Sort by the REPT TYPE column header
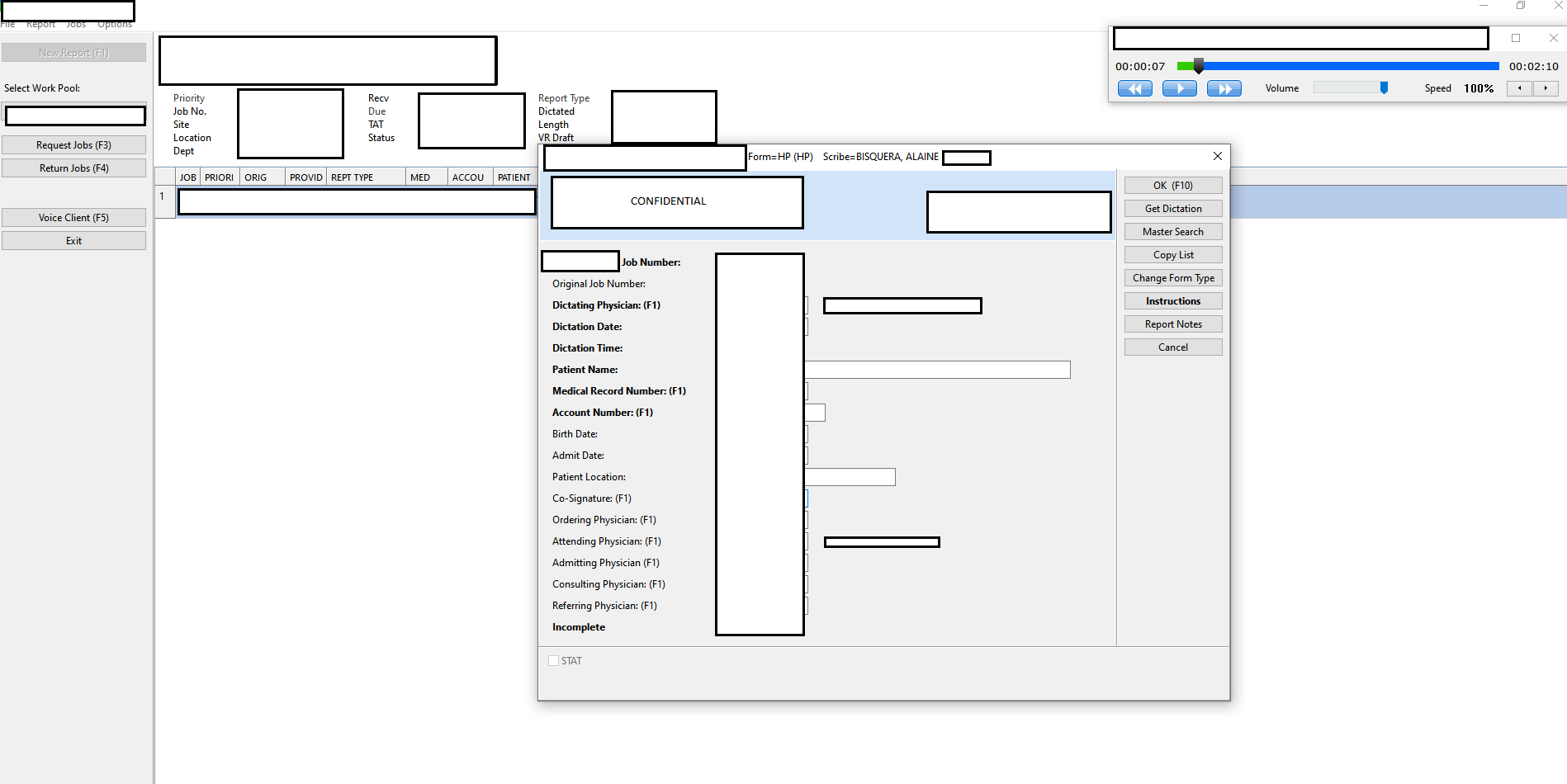The height and width of the screenshot is (784, 1567). tap(367, 177)
